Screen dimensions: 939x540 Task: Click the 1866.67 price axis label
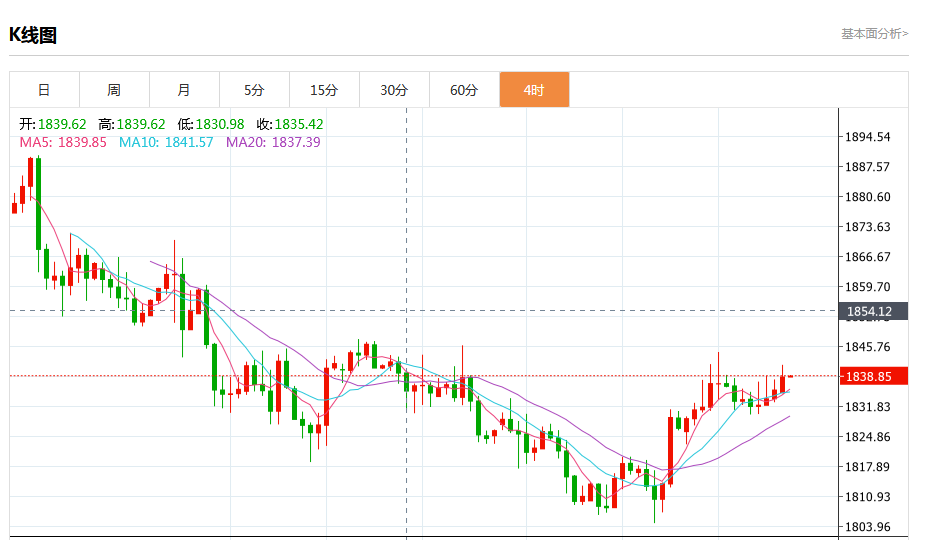(x=867, y=257)
